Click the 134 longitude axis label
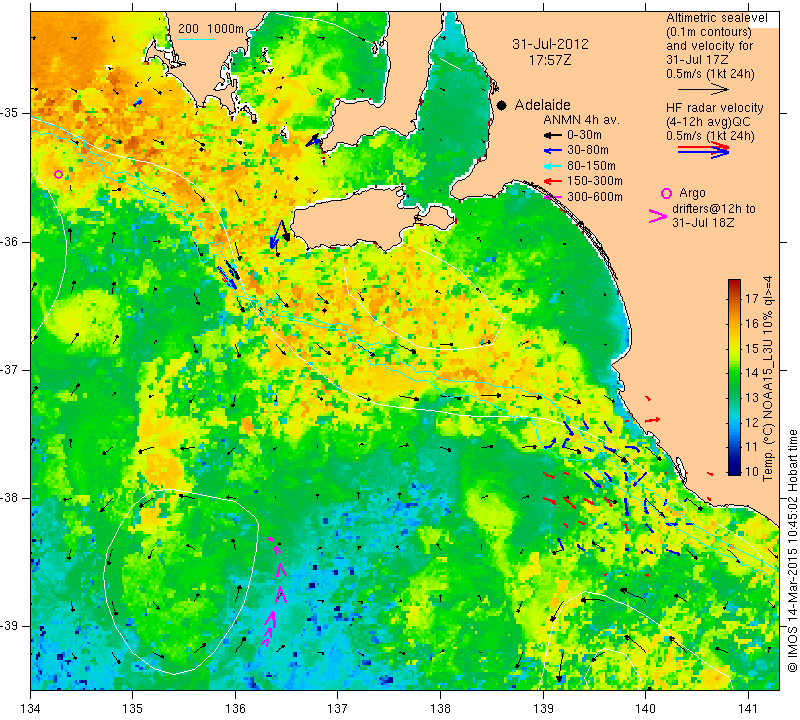 click(x=31, y=709)
